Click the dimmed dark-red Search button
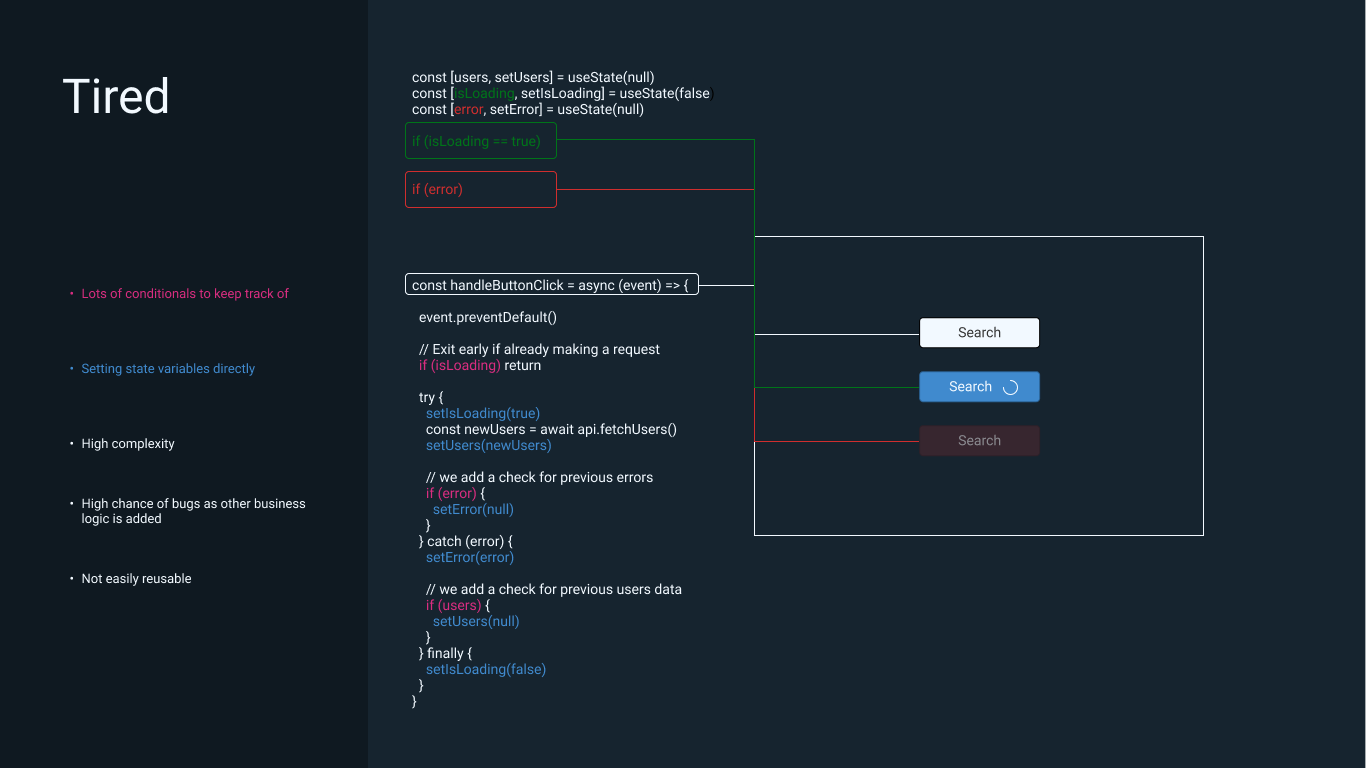This screenshot has height=768, width=1366. [x=979, y=441]
